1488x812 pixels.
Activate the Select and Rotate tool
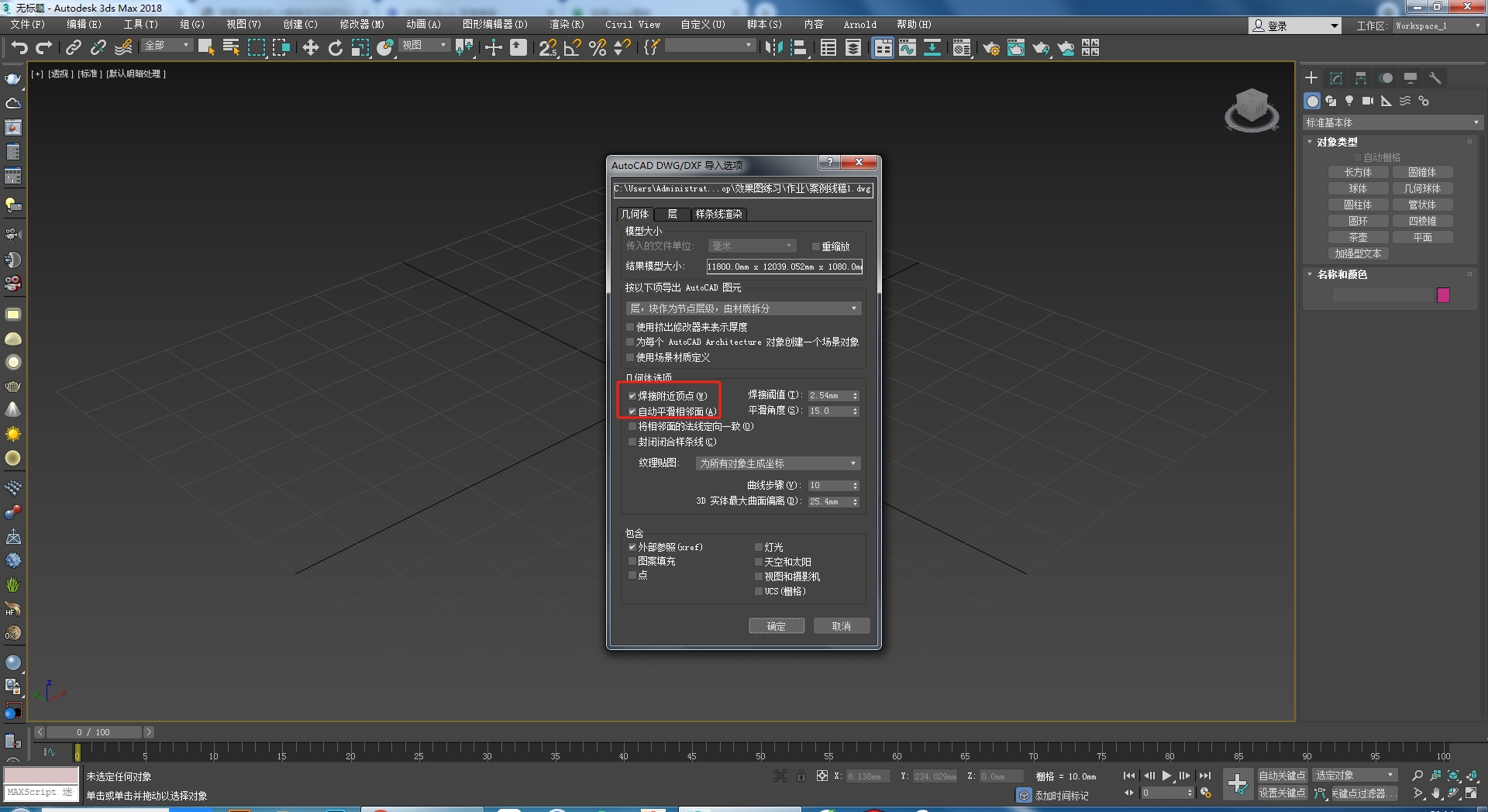pos(335,48)
